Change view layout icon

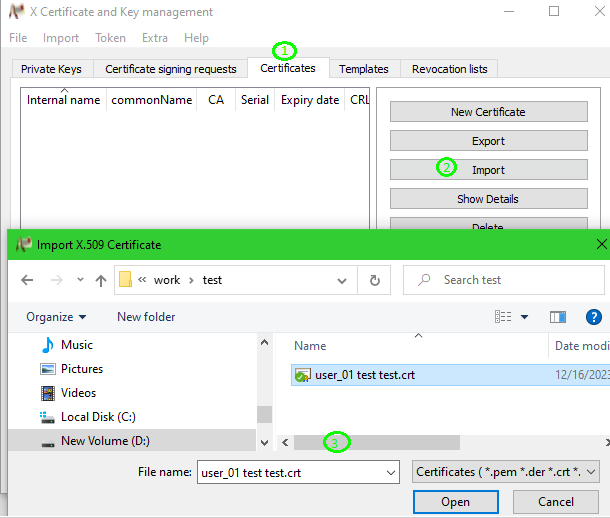(x=504, y=317)
